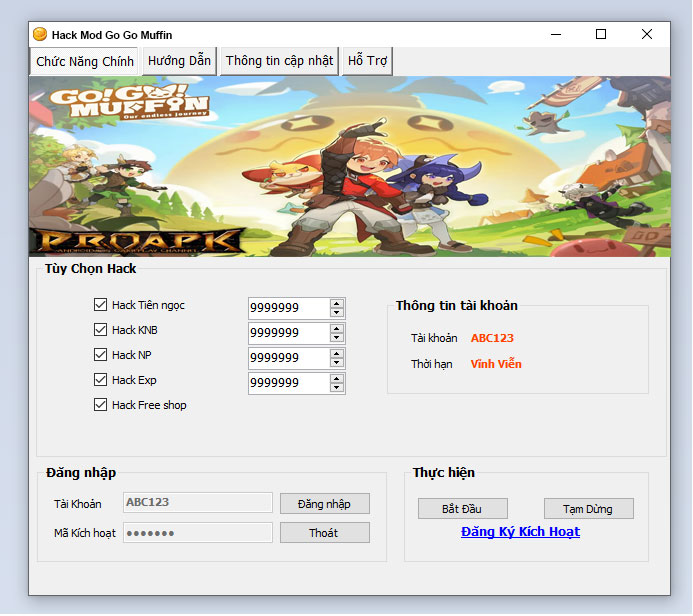Uncheck the Hack Free shop option
The height and width of the screenshot is (616, 693).
point(100,405)
